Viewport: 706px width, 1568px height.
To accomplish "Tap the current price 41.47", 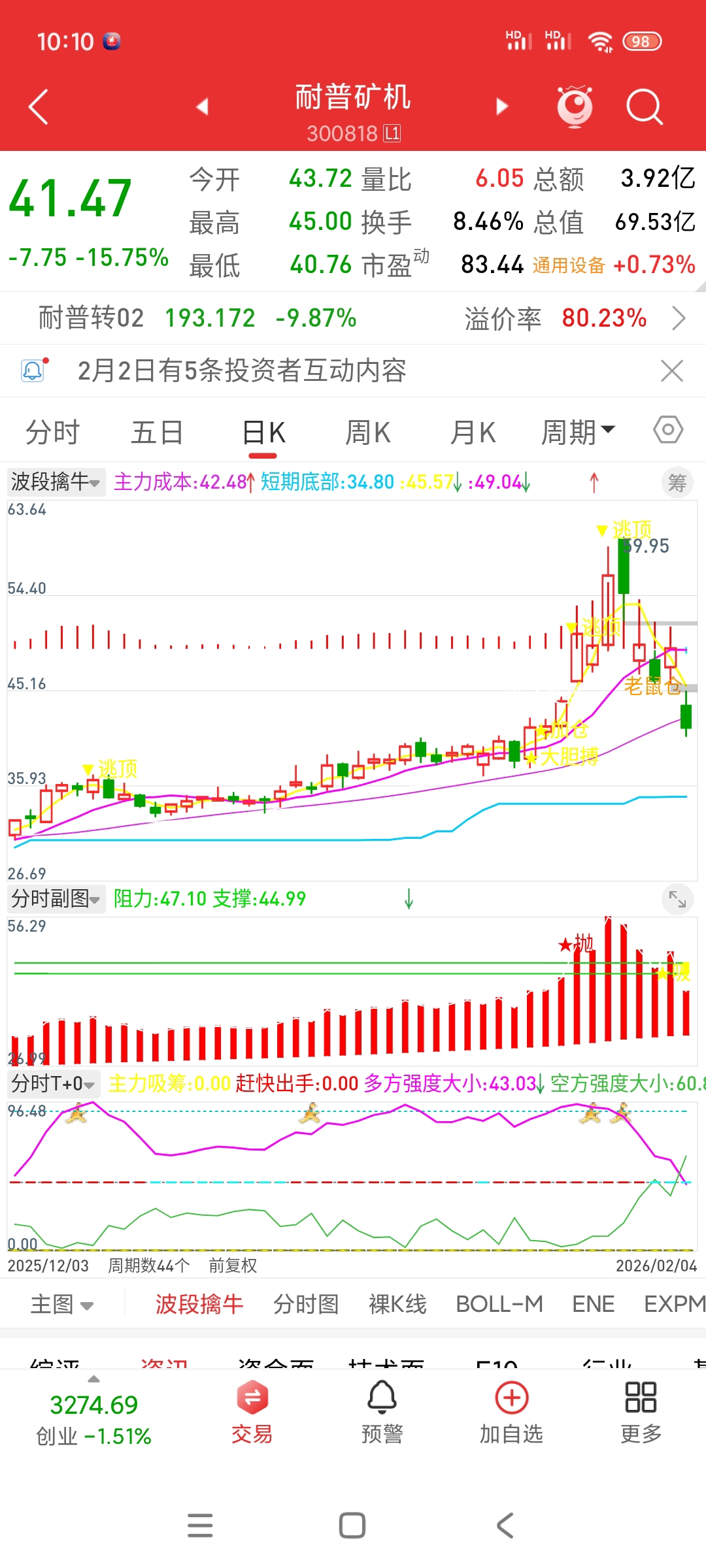I will point(71,199).
